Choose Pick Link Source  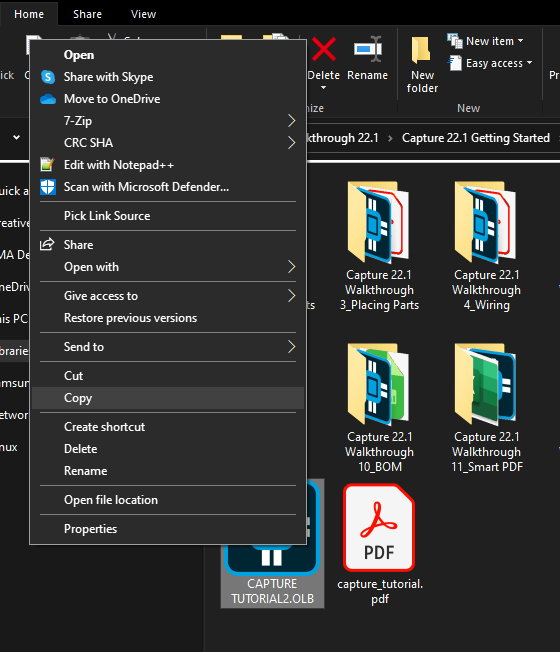168,216
